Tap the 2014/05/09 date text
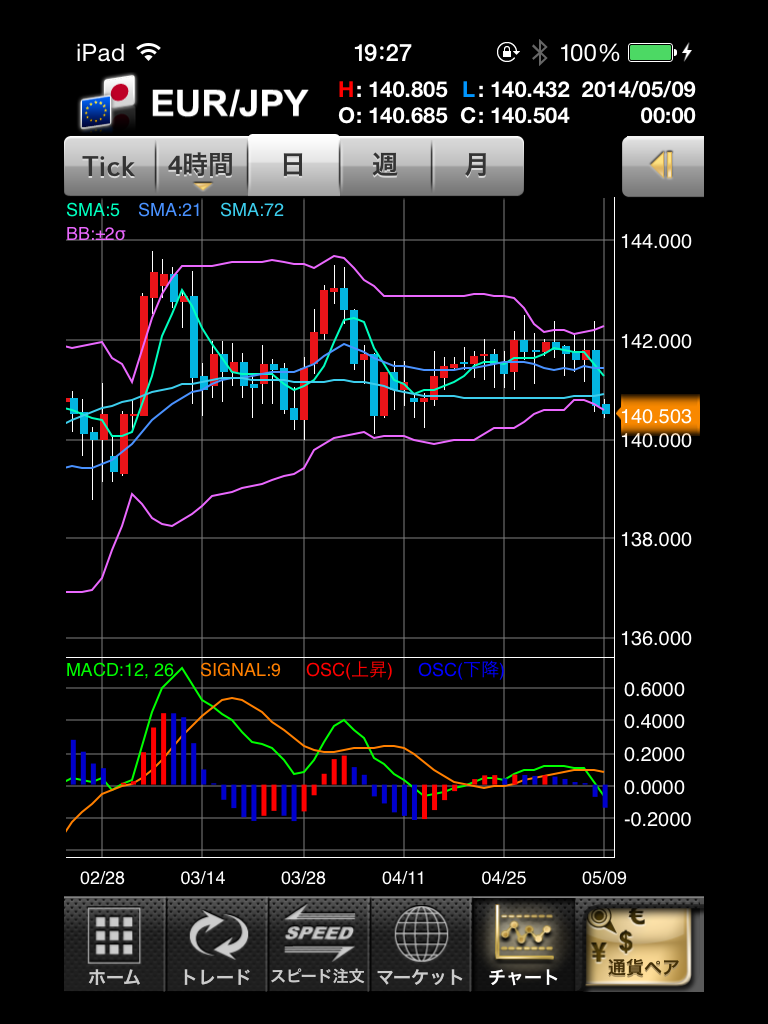This screenshot has width=768, height=1024. (x=639, y=89)
